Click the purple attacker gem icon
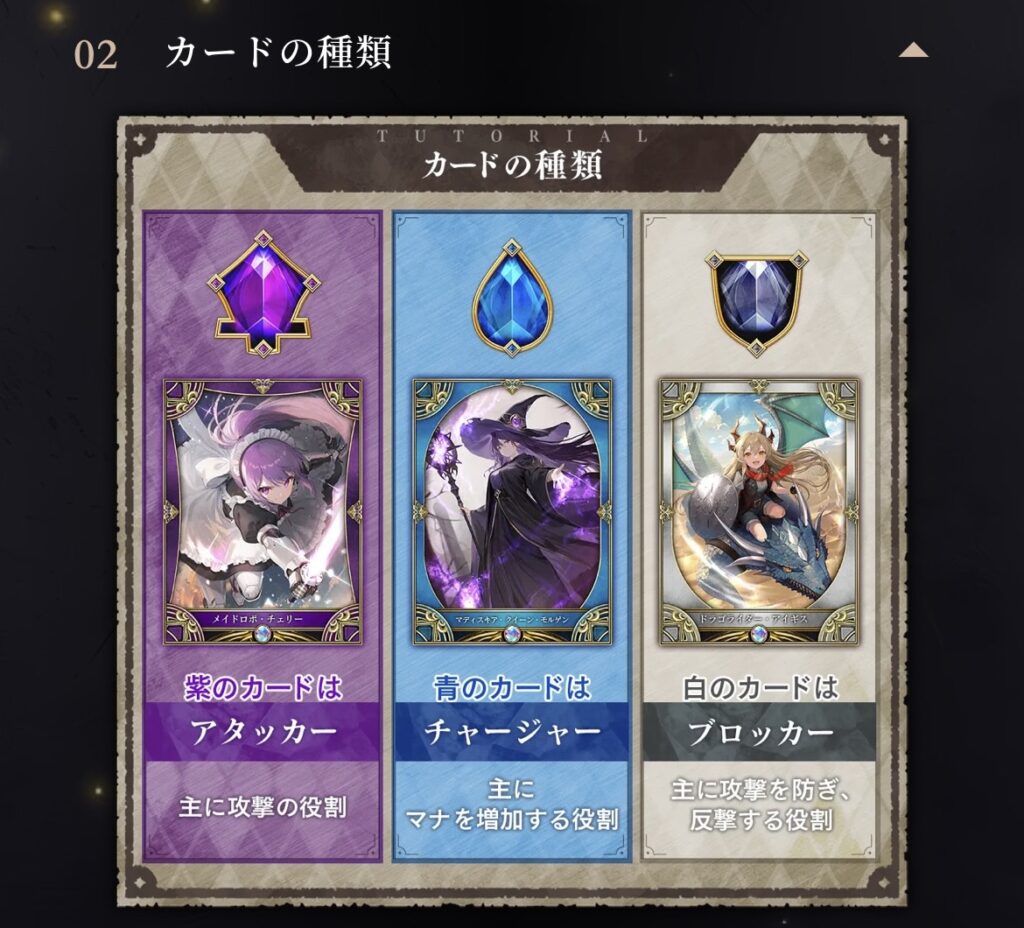The width and height of the screenshot is (1024, 928). tap(263, 292)
